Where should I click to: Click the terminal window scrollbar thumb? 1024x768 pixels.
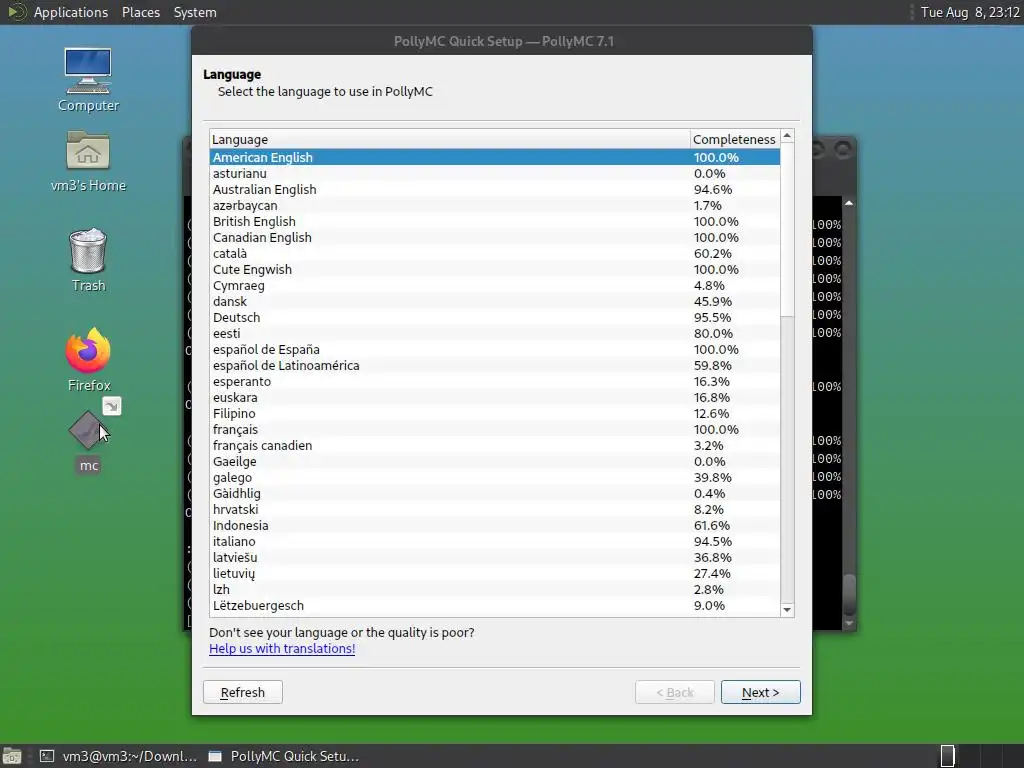pos(849,594)
